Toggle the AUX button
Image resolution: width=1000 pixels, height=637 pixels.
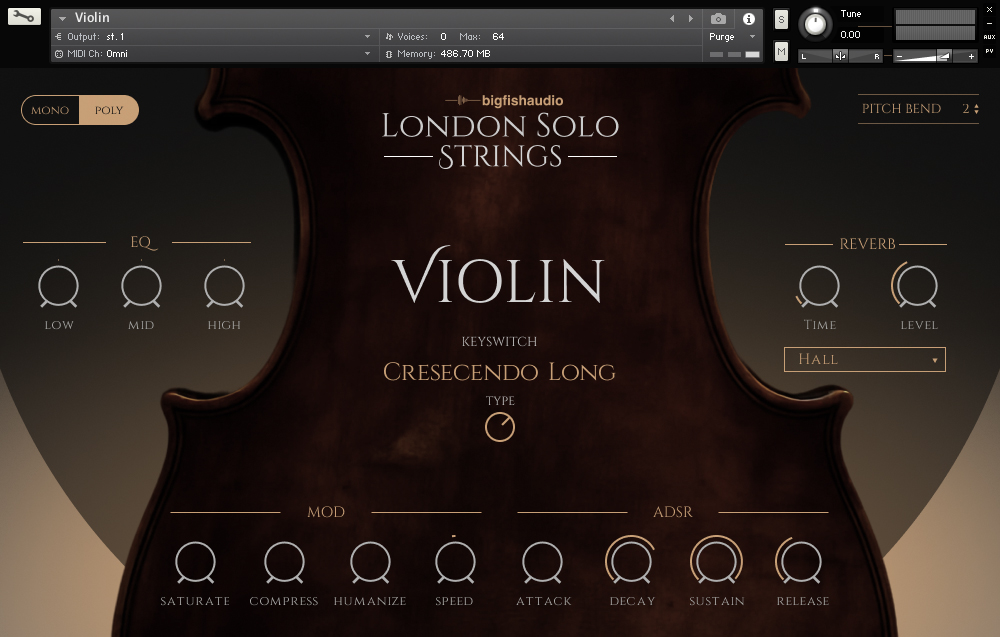989,37
